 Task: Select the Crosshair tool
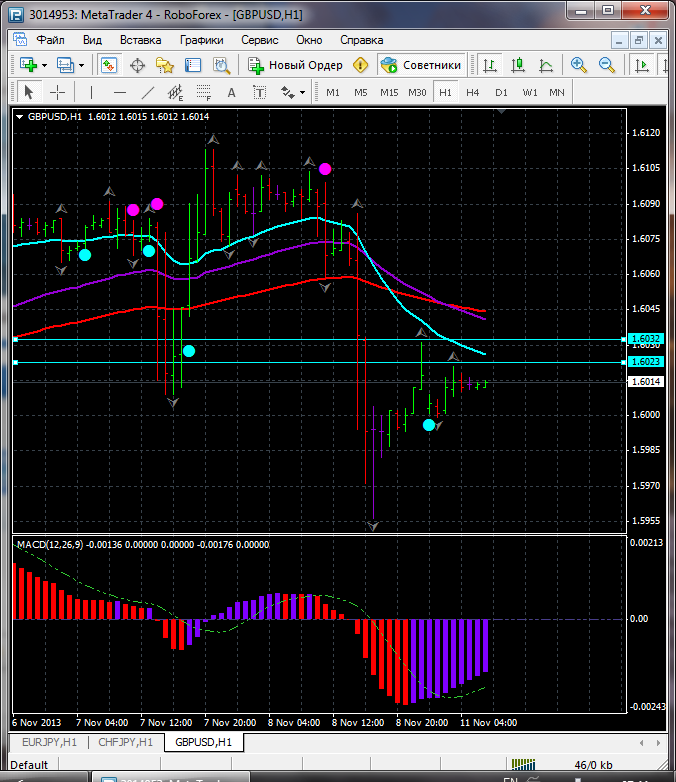click(58, 92)
